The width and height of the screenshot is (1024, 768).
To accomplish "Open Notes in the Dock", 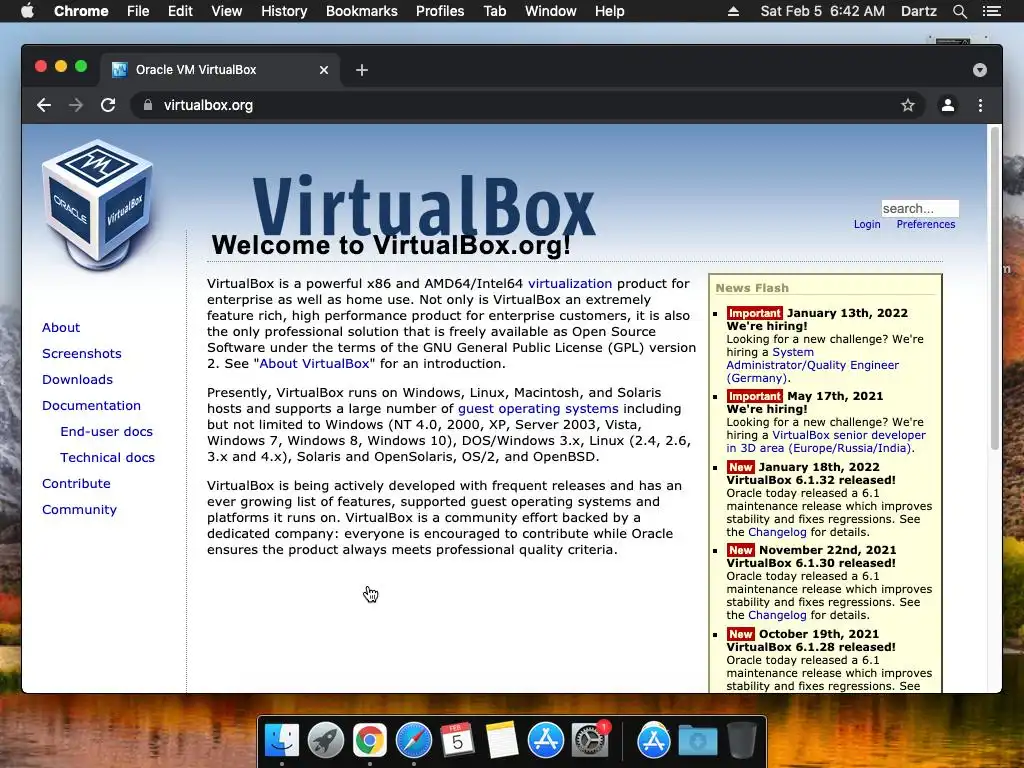I will 502,741.
